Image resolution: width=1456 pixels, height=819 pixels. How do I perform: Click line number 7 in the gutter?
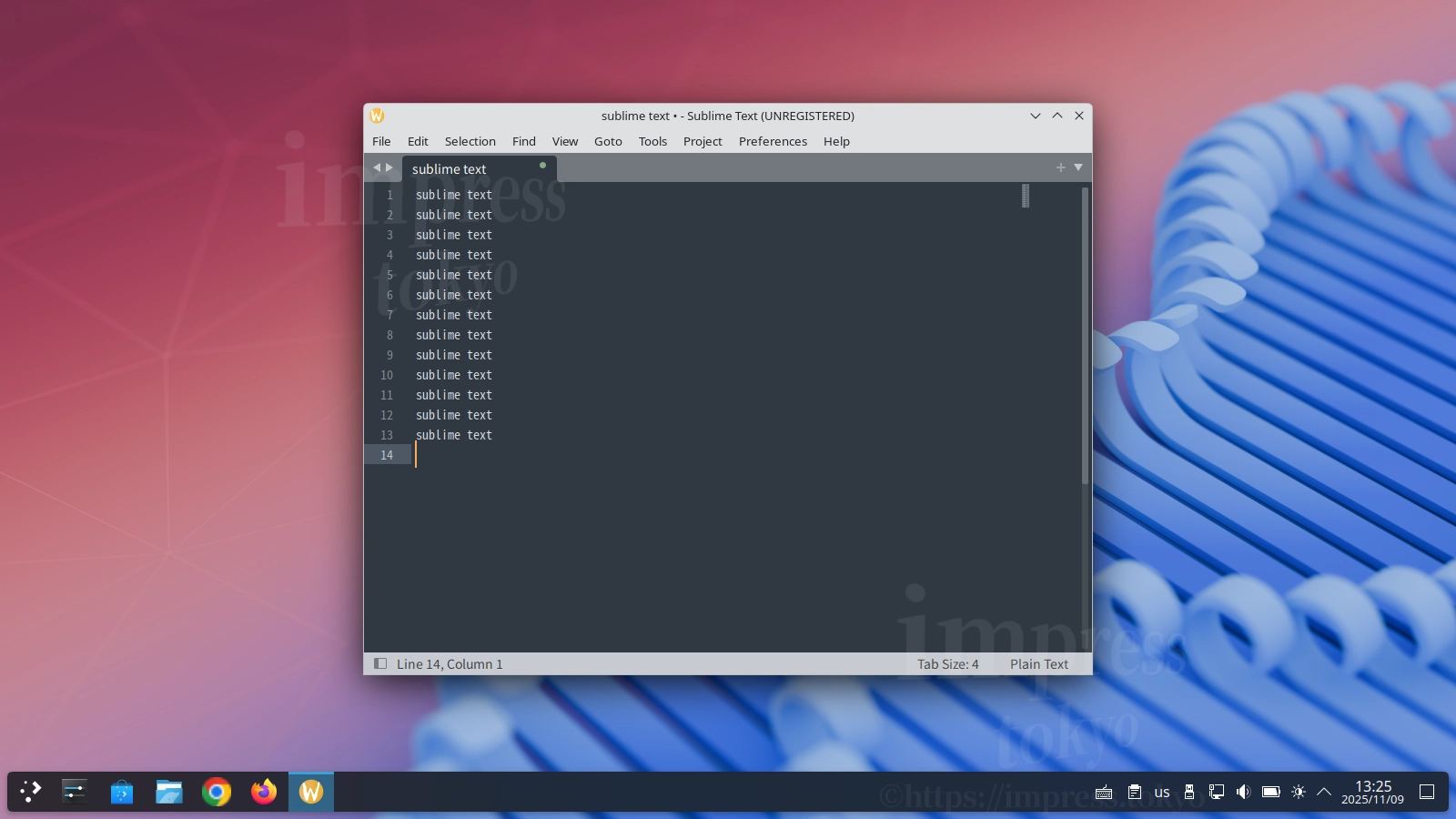pos(389,315)
